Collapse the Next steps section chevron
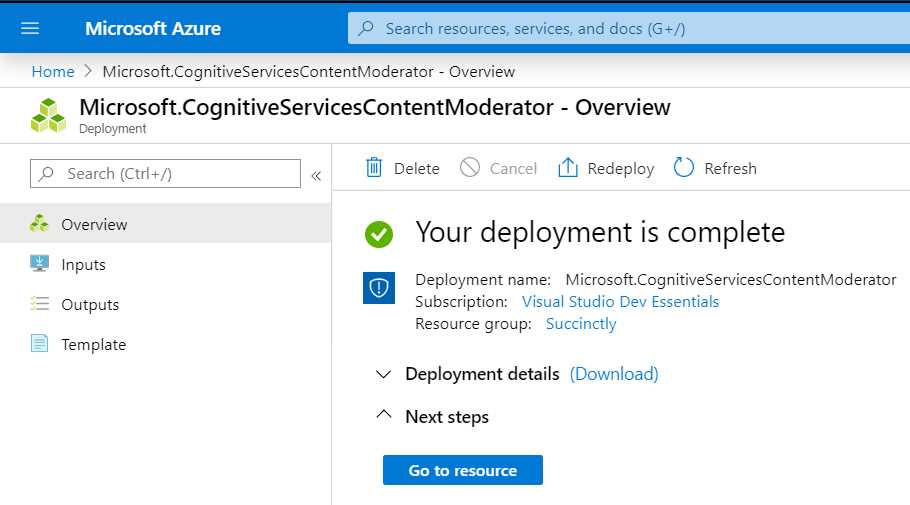The image size is (910, 505). click(384, 414)
